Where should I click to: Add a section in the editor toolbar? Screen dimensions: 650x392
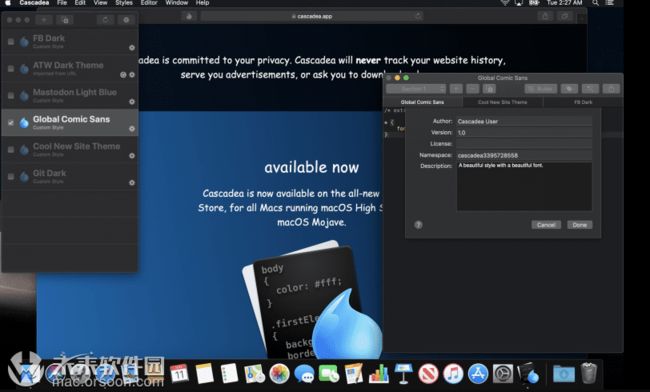[456, 89]
